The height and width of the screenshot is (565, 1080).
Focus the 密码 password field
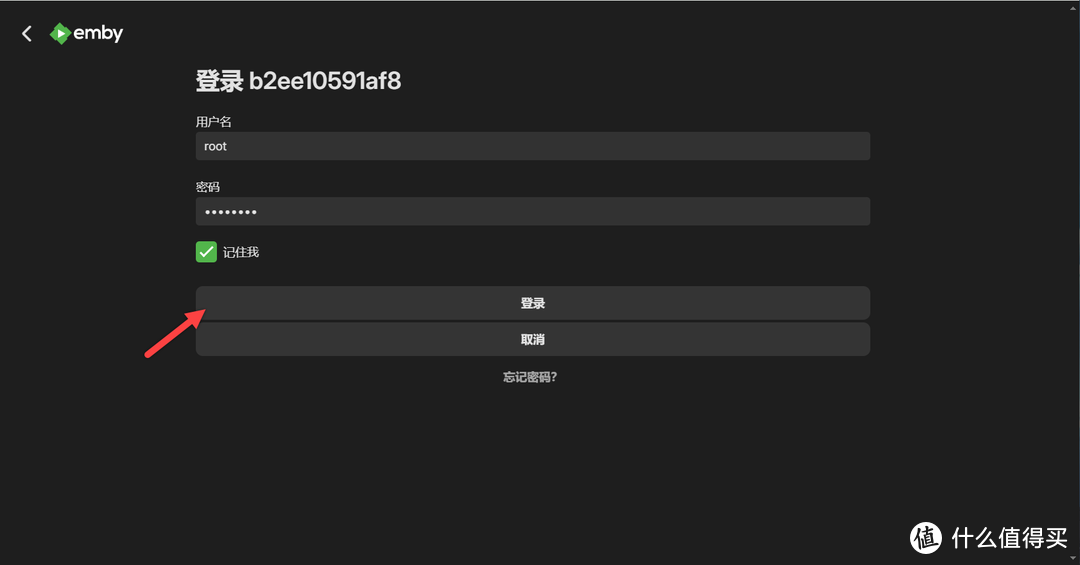coord(532,212)
